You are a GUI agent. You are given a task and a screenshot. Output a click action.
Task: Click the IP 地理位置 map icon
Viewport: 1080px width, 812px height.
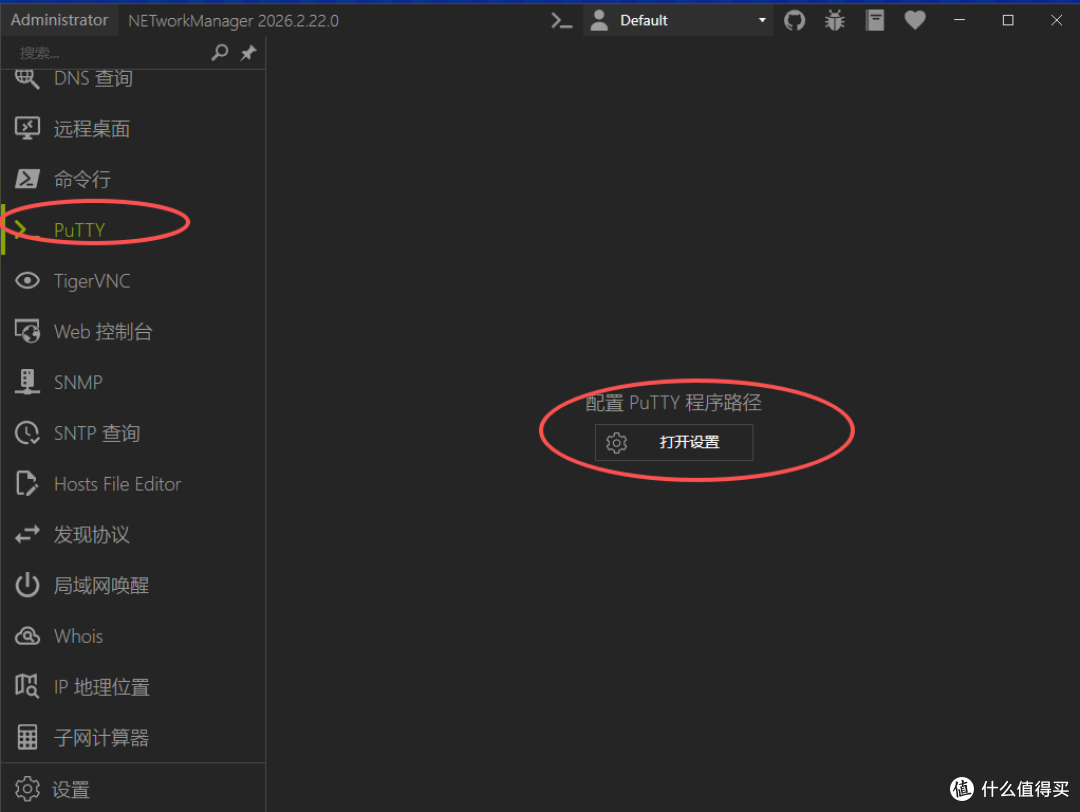27,686
